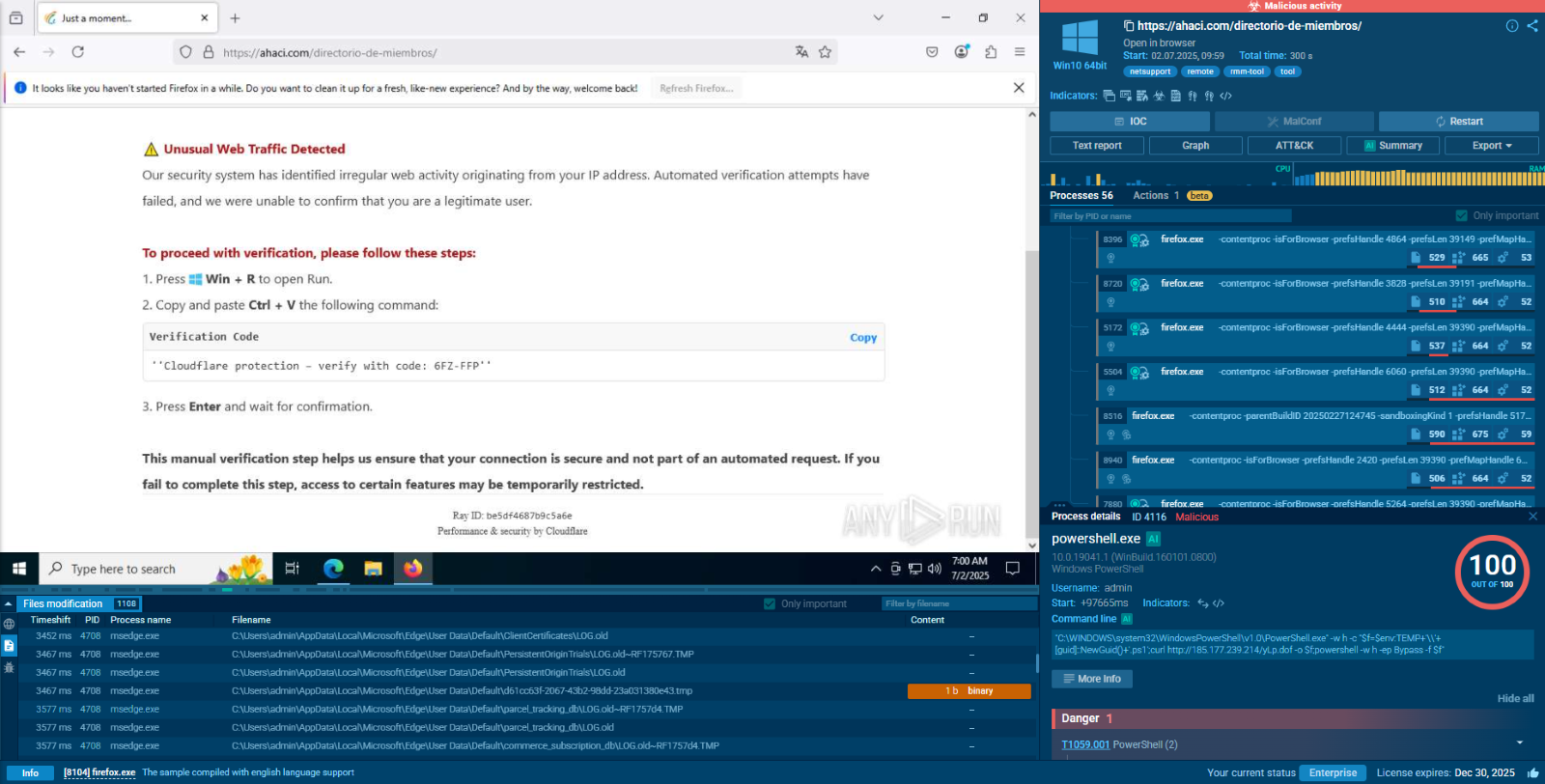This screenshot has width=1545, height=784.
Task: Open the T1059.001 technique link
Action: (x=1085, y=744)
